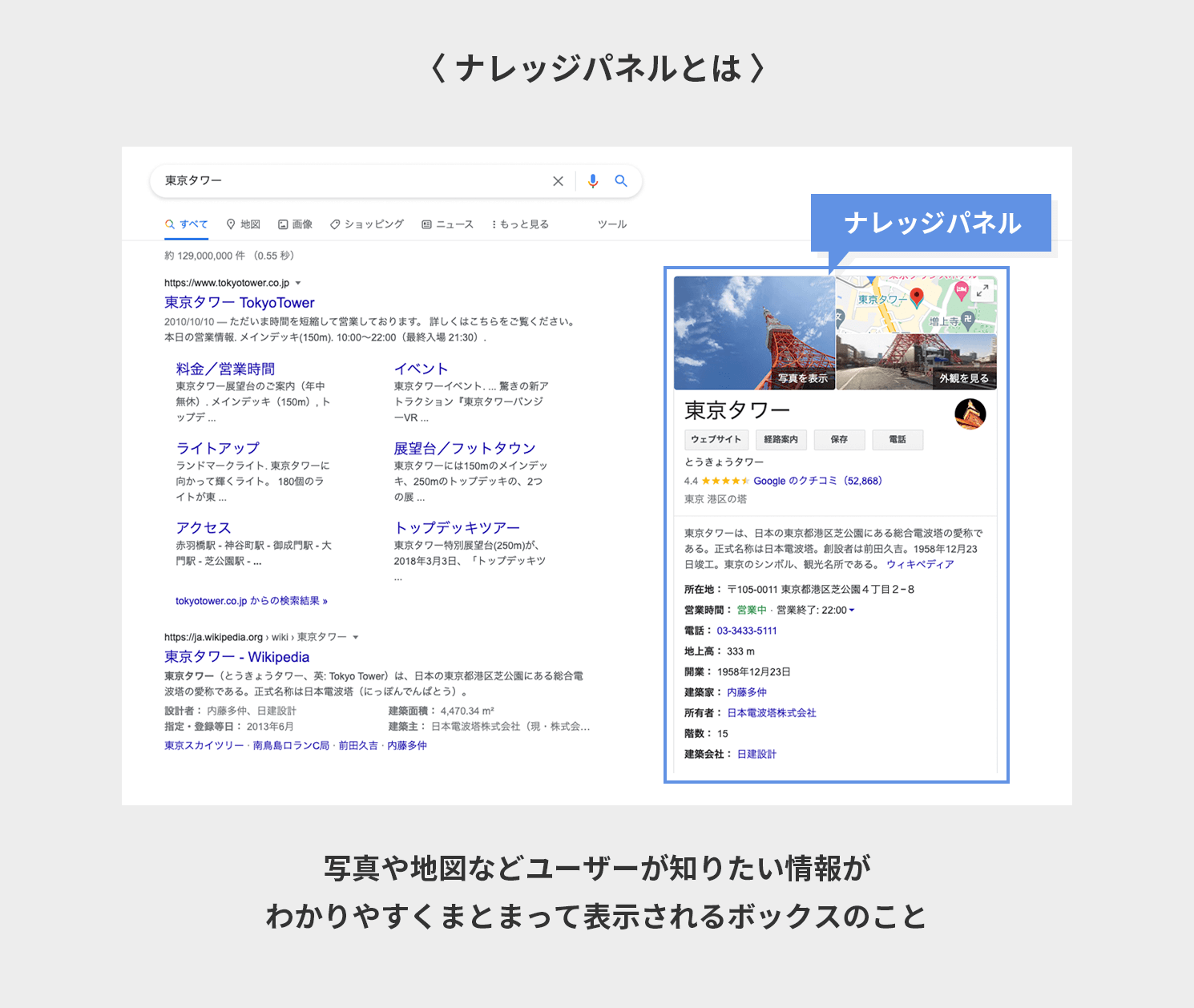This screenshot has width=1194, height=1008.
Task: Open the もっと見る menu
Action: (521, 224)
